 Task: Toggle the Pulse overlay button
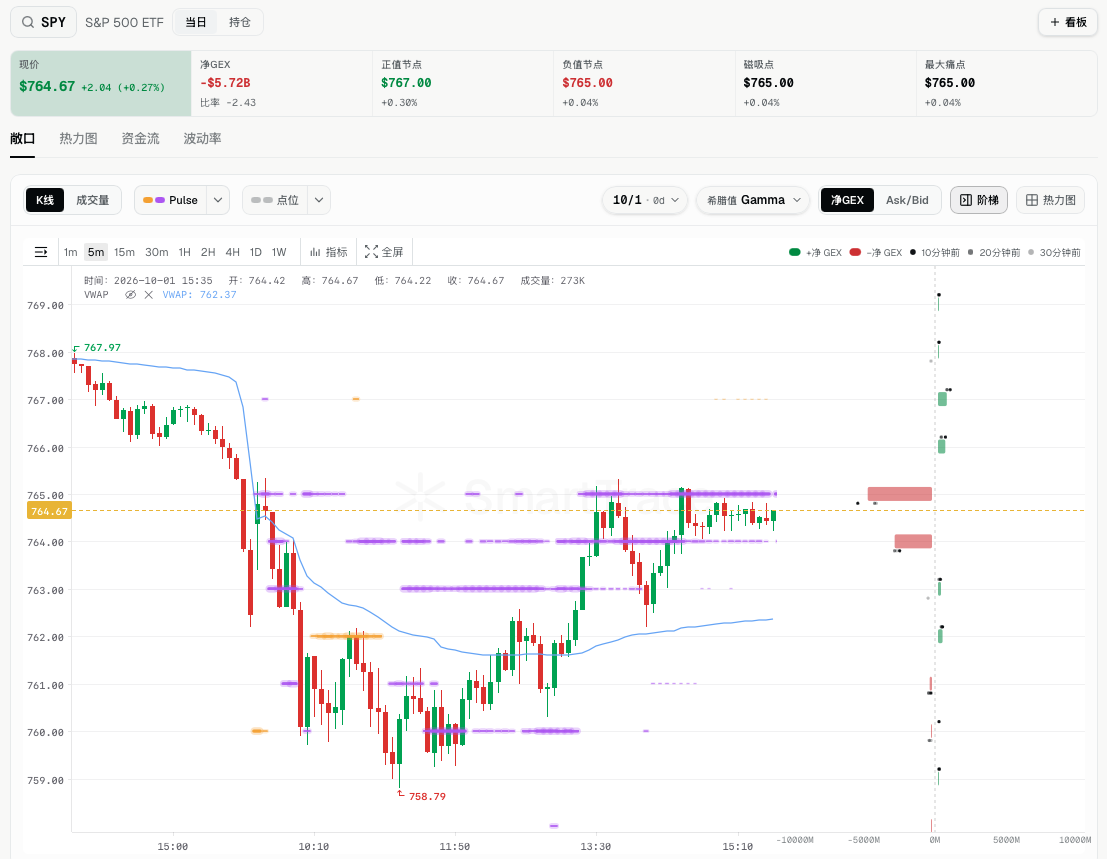(170, 200)
